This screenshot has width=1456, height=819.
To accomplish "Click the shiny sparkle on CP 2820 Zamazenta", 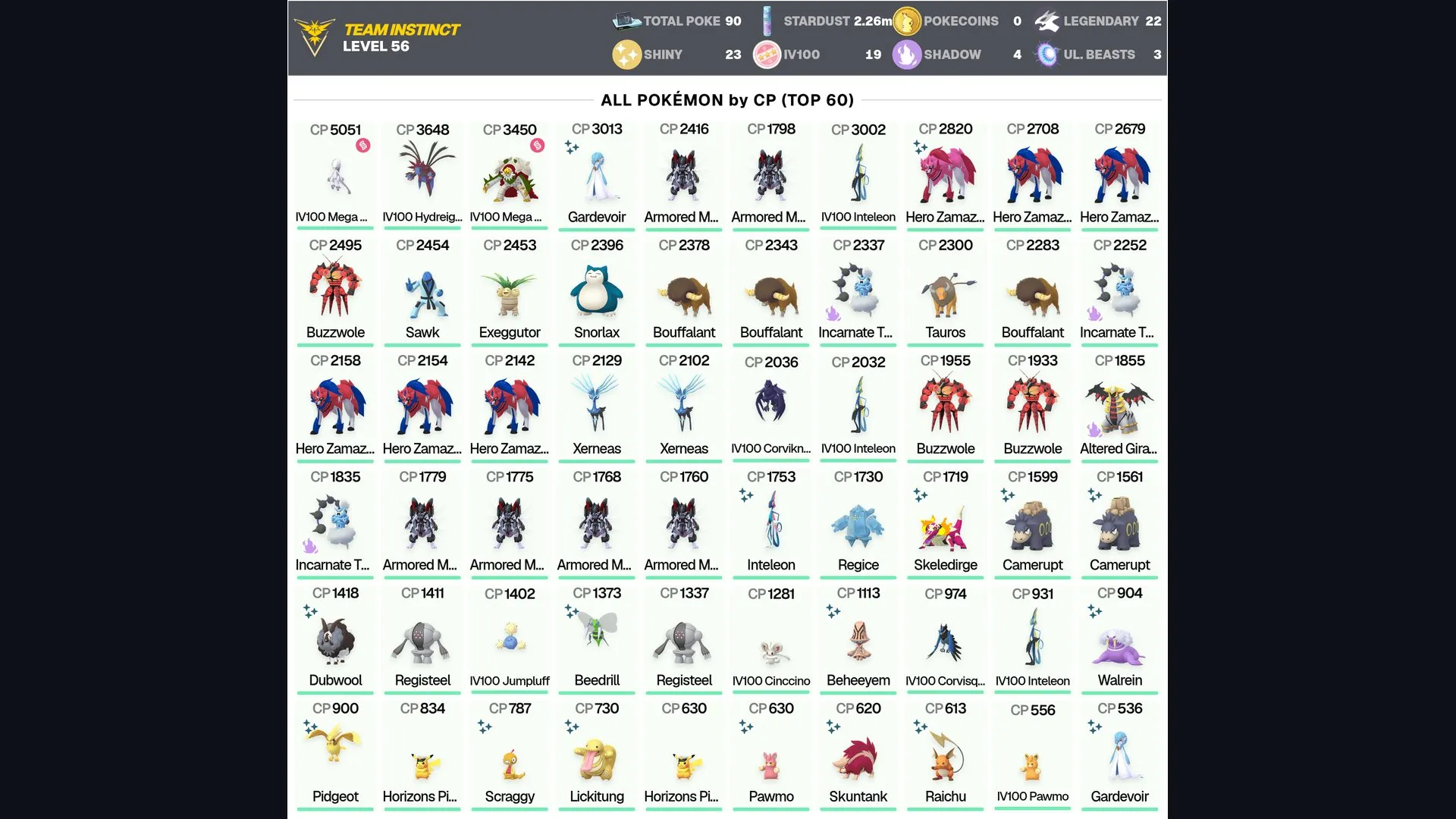I will pos(921,146).
